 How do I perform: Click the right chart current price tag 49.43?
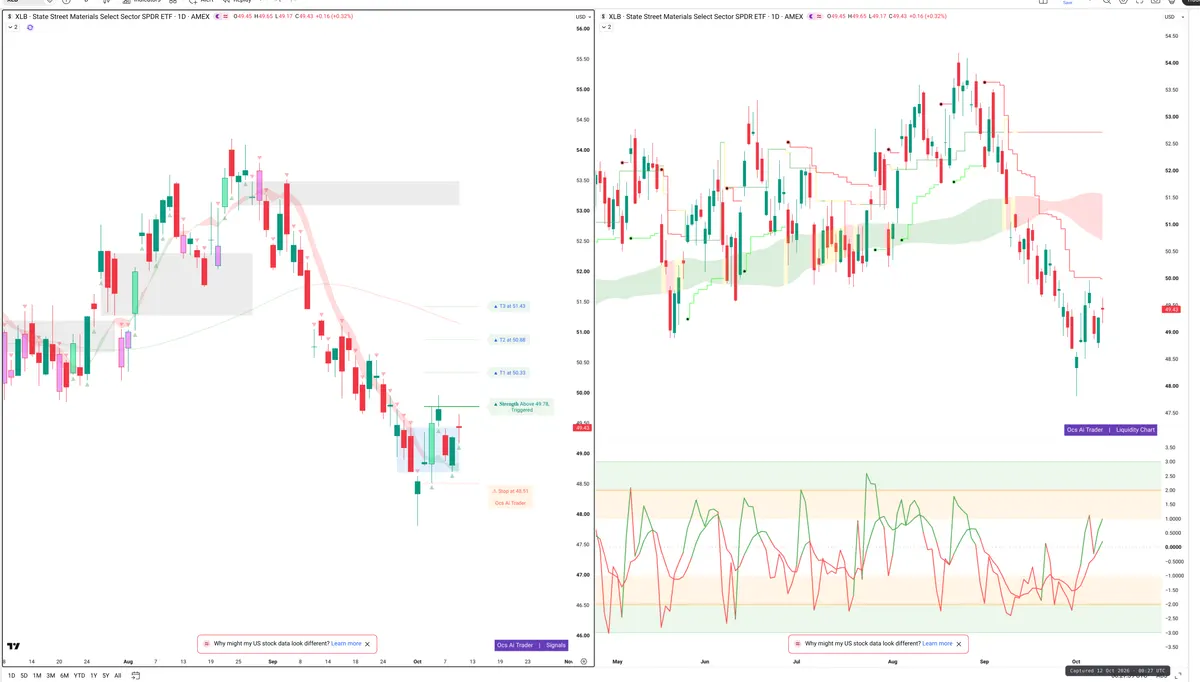click(x=1172, y=309)
